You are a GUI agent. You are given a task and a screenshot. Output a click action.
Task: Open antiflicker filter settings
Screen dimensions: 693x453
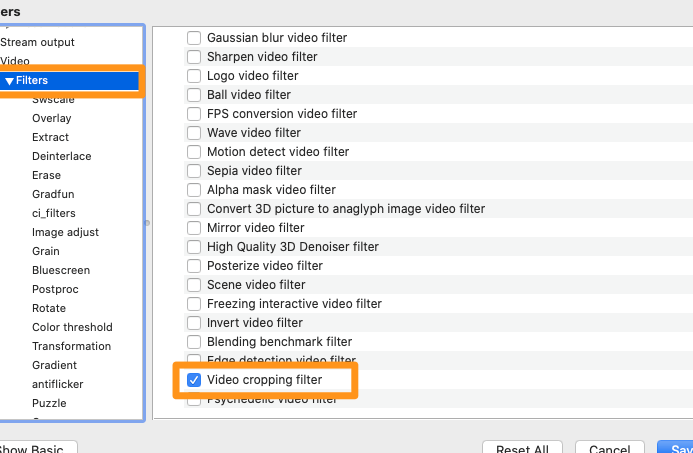57,384
